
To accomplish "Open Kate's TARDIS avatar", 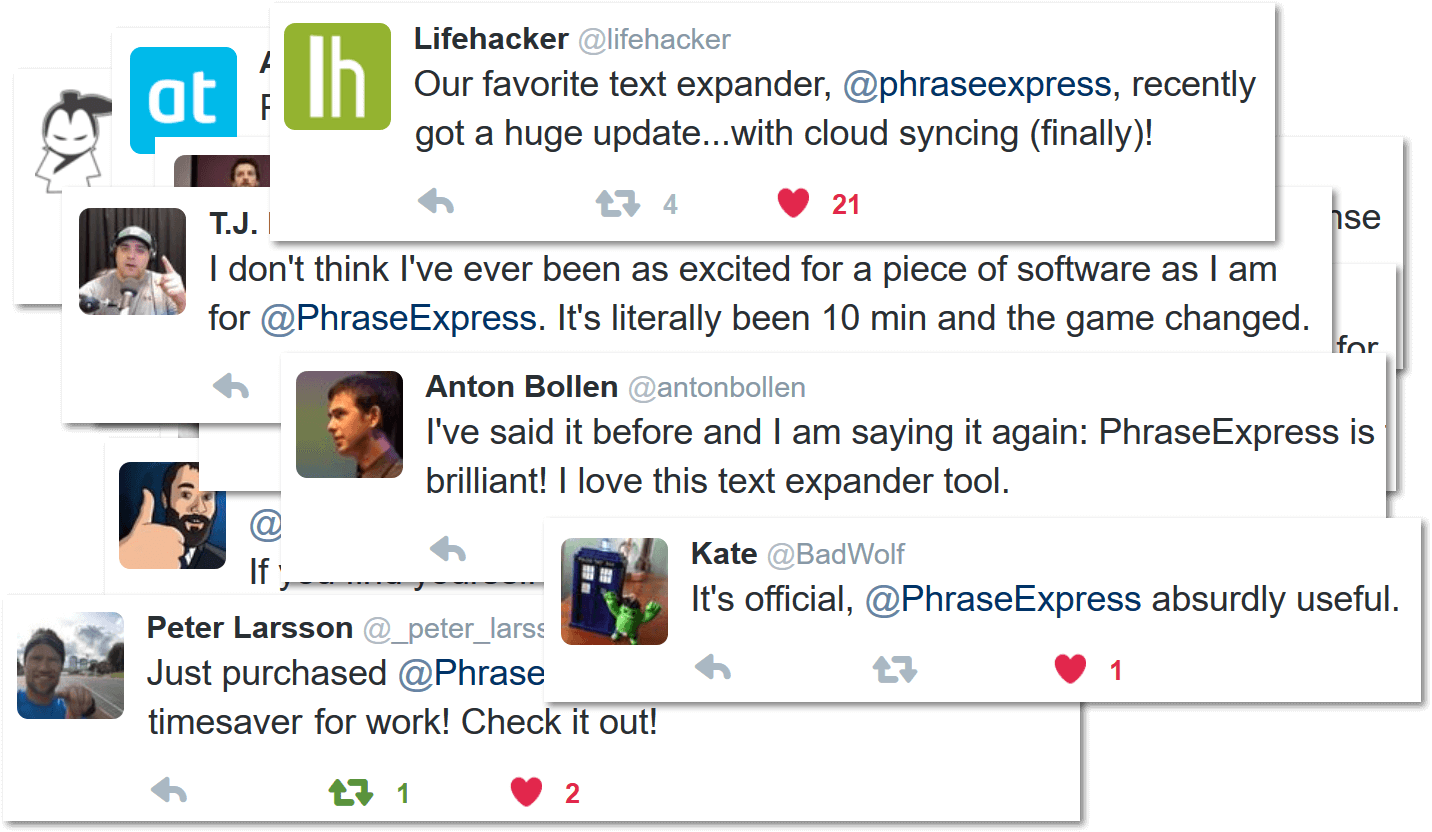I will [614, 591].
